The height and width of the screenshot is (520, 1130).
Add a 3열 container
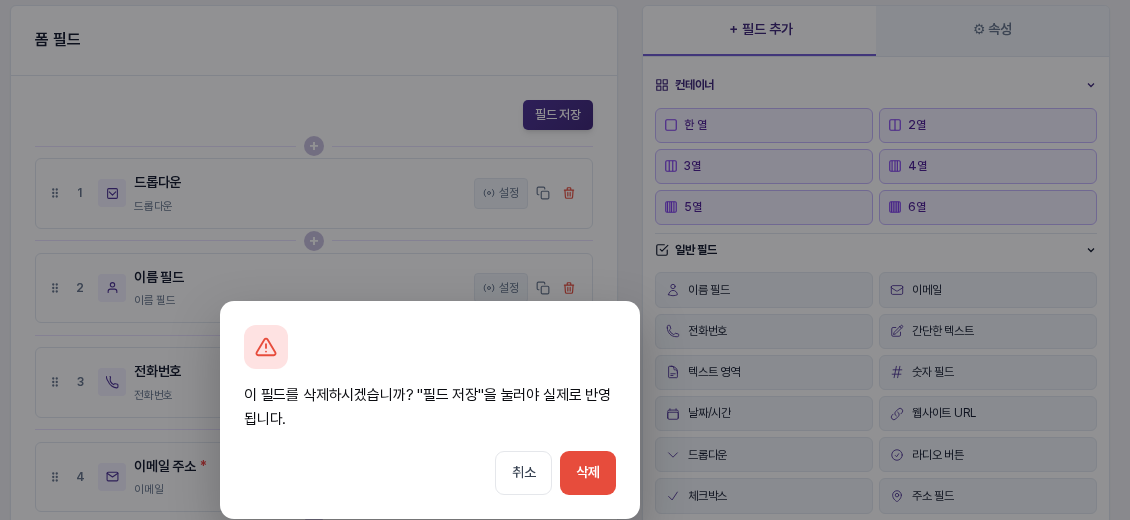point(764,166)
